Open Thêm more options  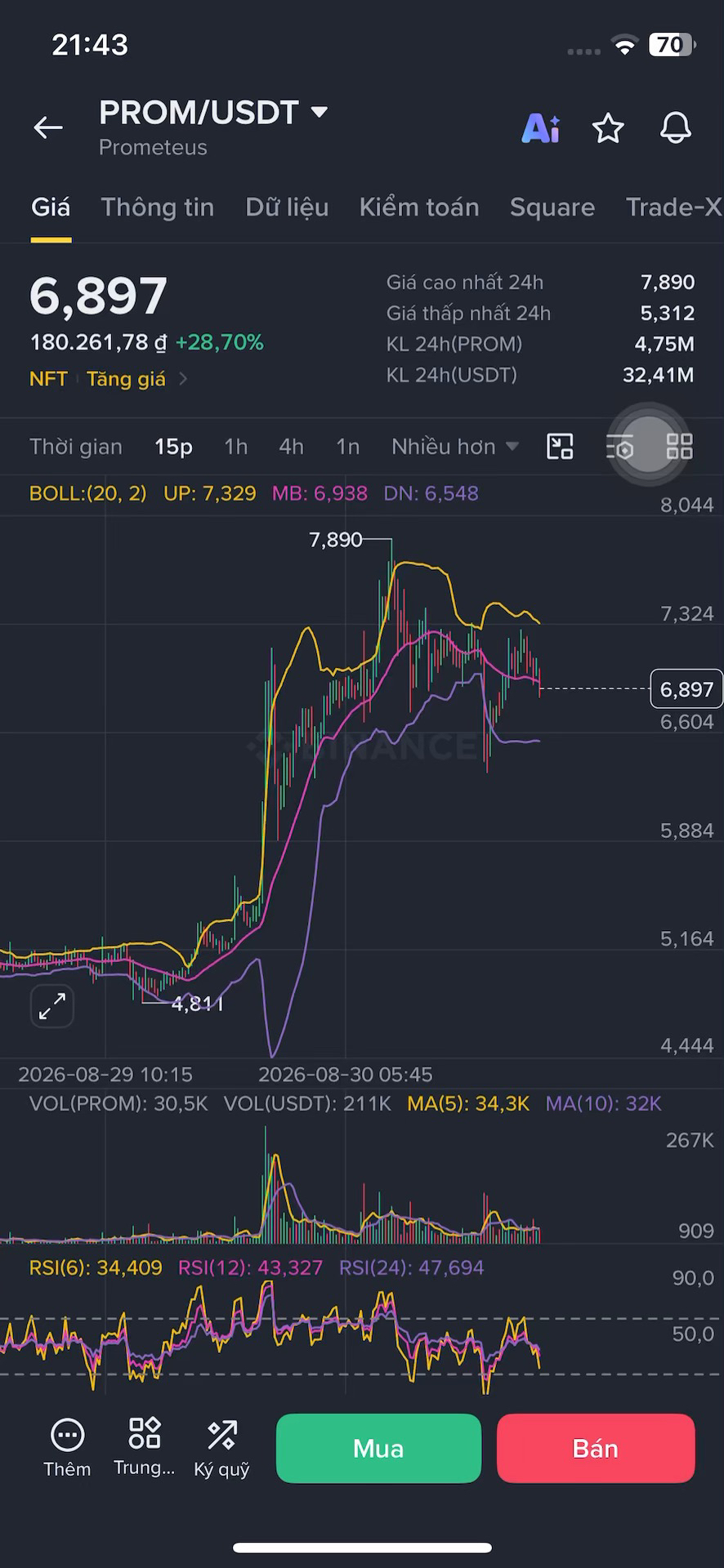(67, 1448)
